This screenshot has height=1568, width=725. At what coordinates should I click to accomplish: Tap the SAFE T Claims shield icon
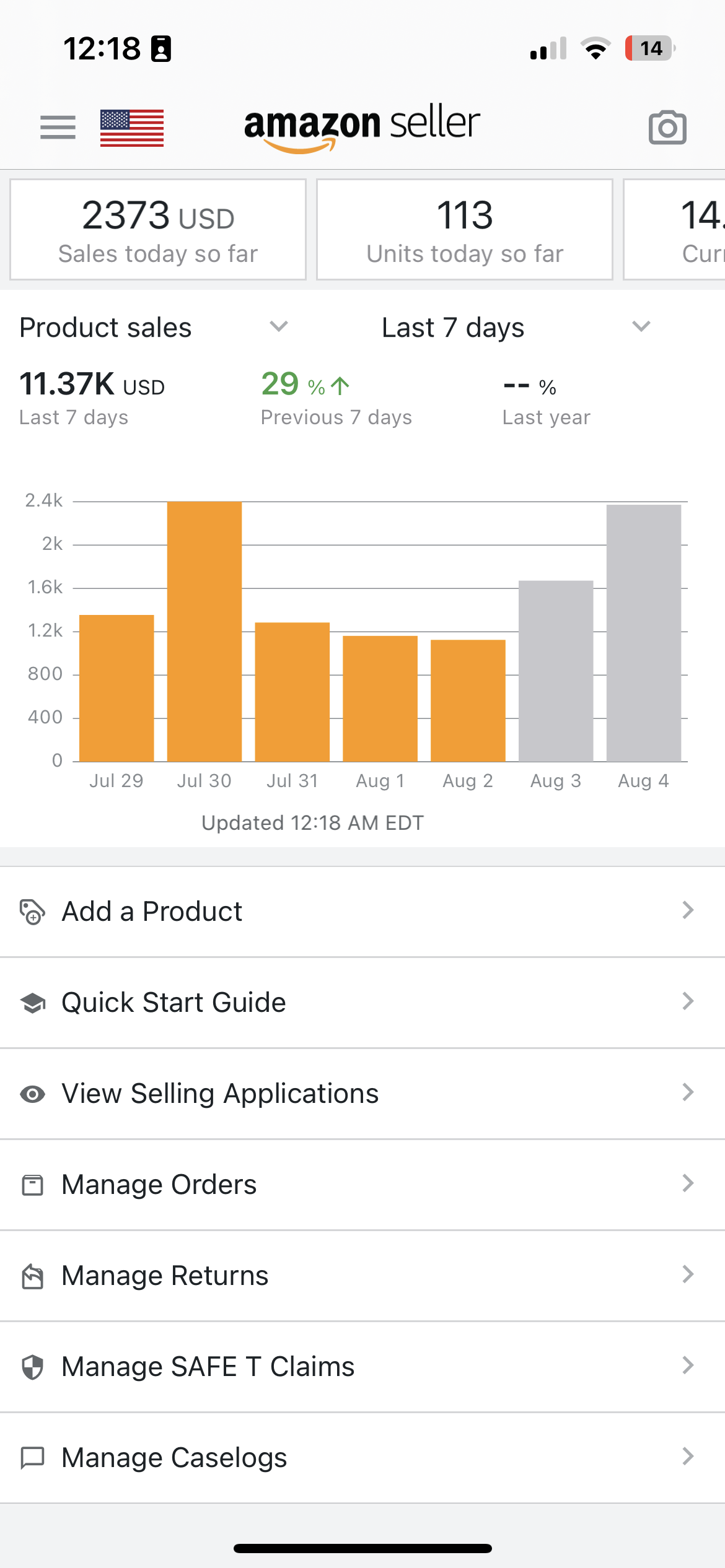[x=32, y=1367]
